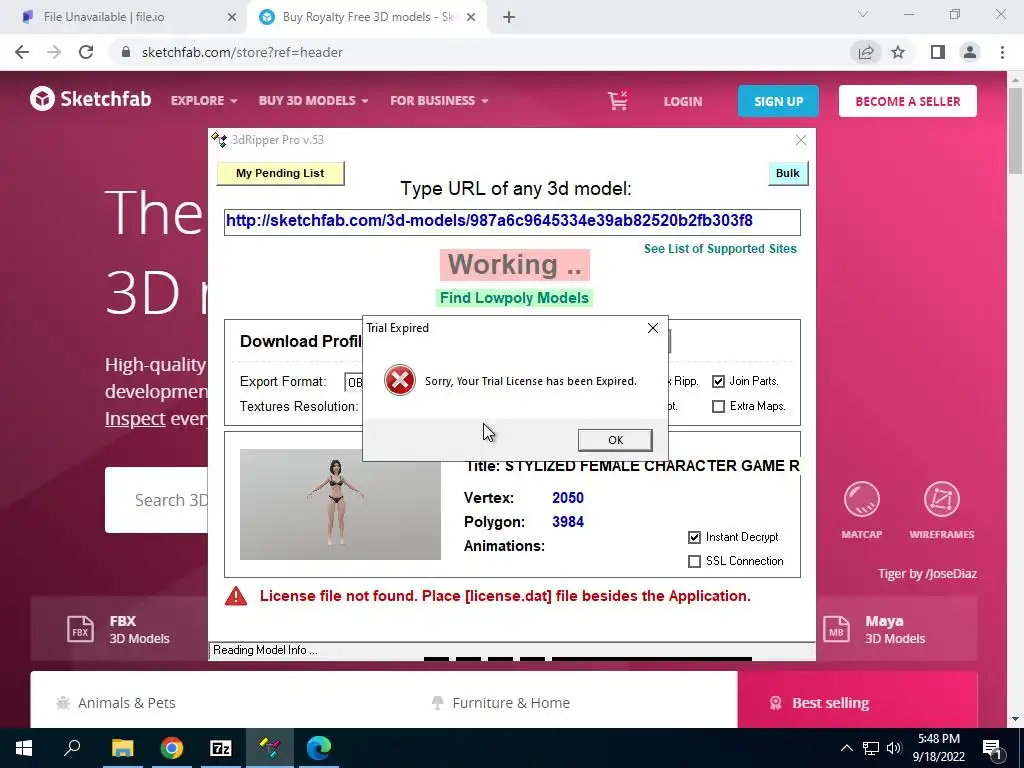1024x768 pixels.
Task: Open File Explorer from taskbar
Action: (x=122, y=748)
